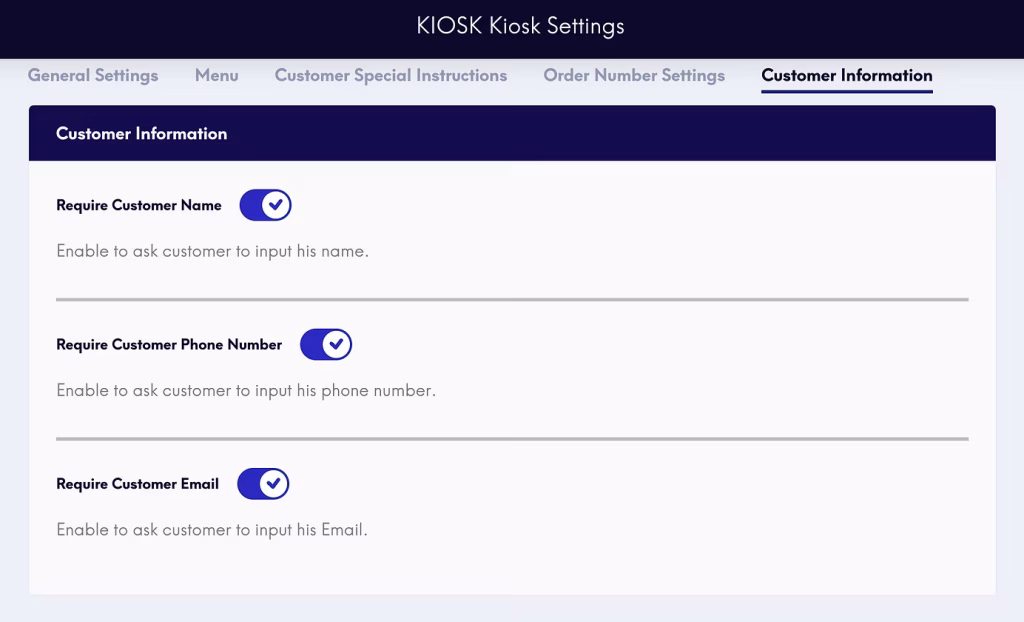
Task: Click the description about inputting phone number
Action: [246, 391]
